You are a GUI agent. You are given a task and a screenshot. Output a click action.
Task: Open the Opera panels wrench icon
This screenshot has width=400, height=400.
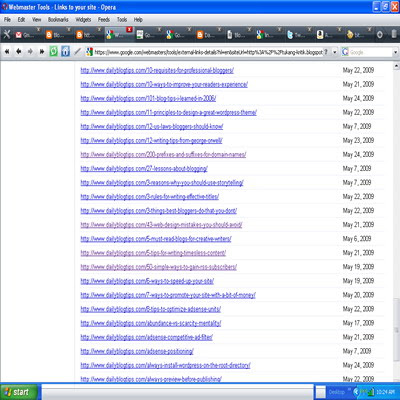(x=7, y=34)
